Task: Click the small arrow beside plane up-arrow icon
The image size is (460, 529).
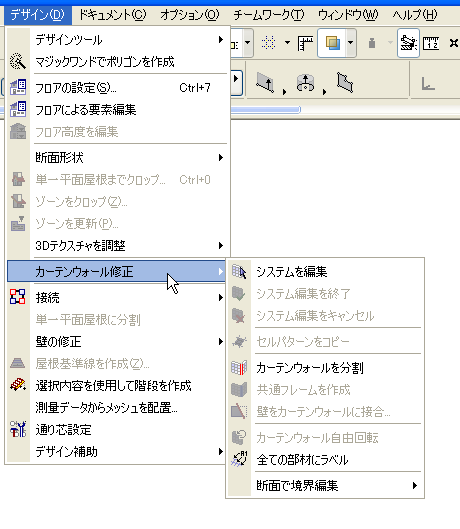Action: click(285, 92)
